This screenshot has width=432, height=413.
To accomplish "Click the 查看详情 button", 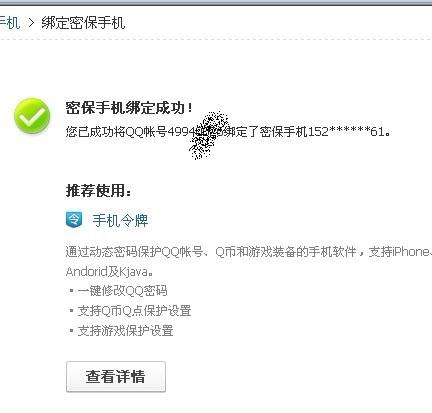I will [116, 376].
